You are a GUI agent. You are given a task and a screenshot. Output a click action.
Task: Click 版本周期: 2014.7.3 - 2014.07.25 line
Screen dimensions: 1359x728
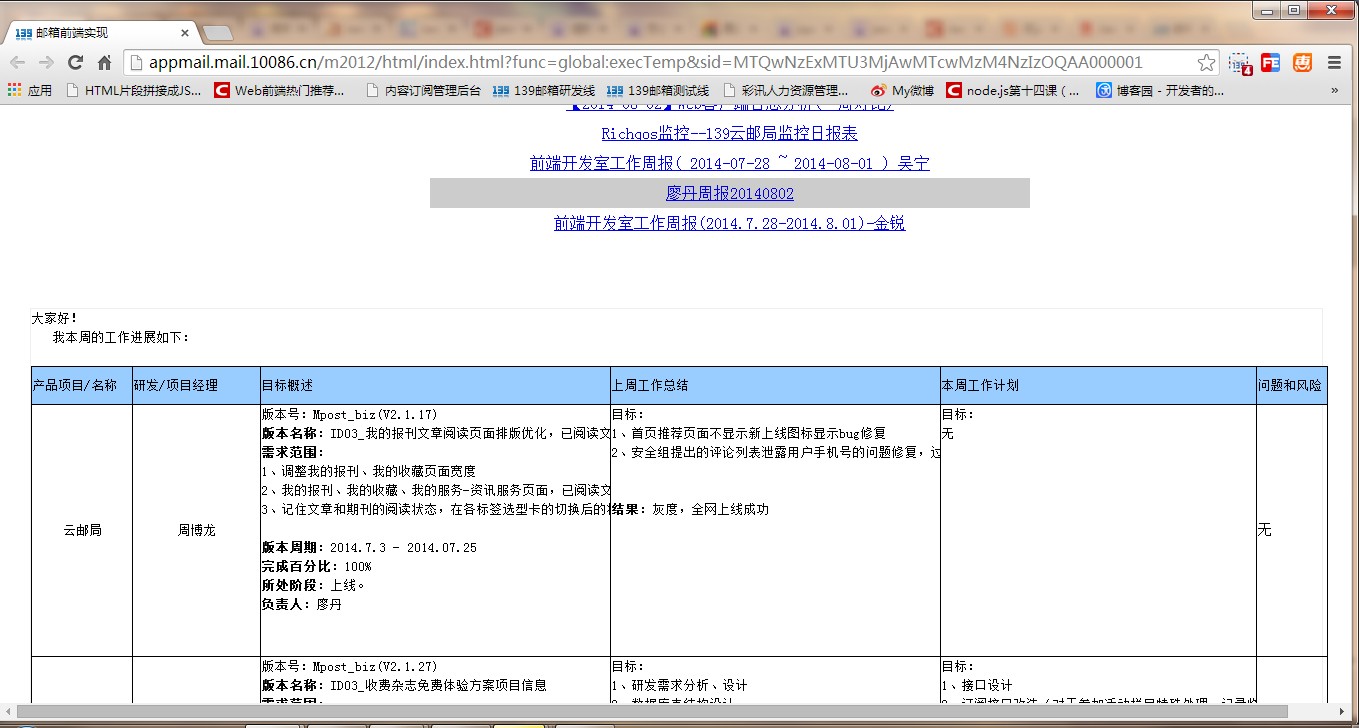pos(369,547)
